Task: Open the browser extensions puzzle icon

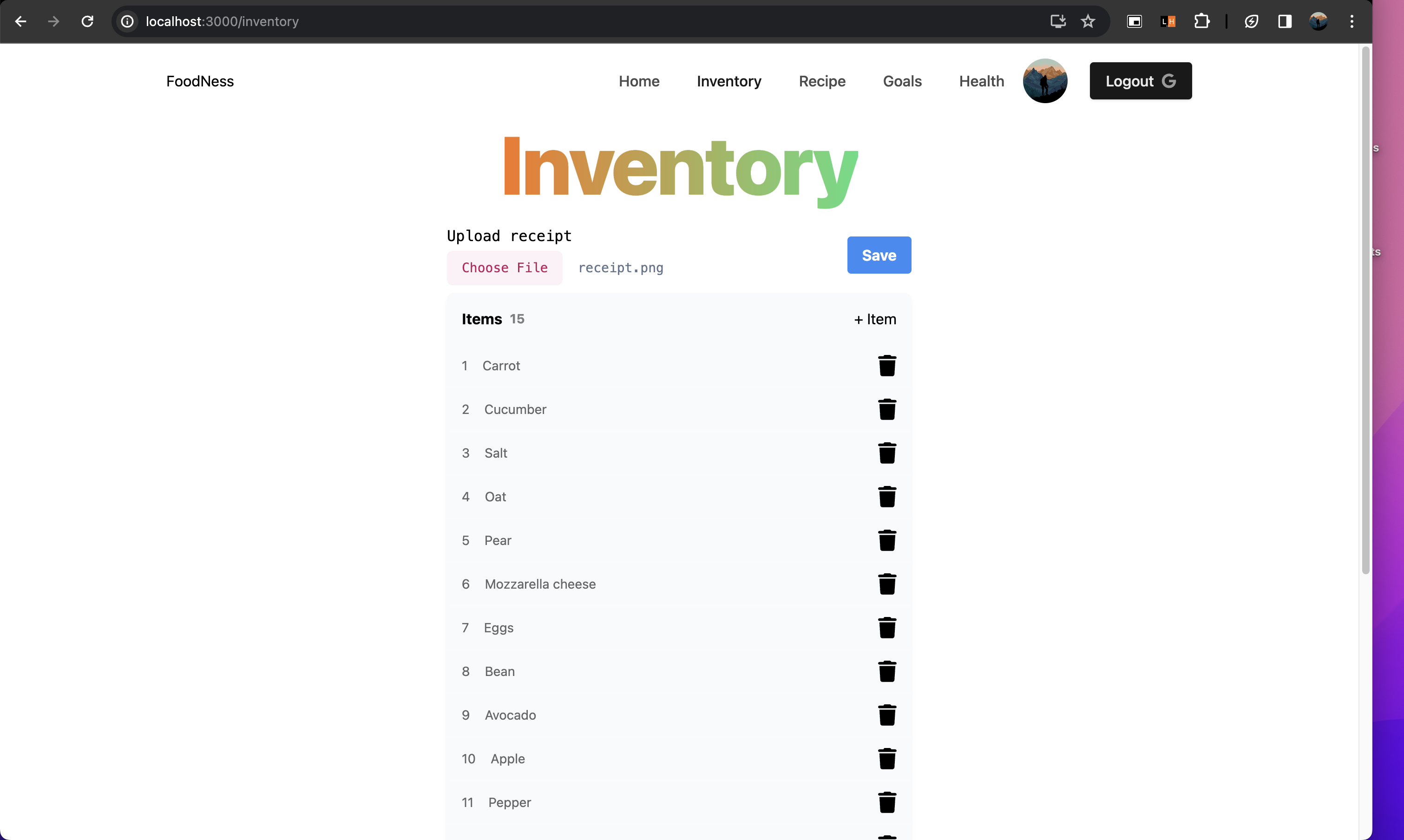Action: coord(1201,21)
